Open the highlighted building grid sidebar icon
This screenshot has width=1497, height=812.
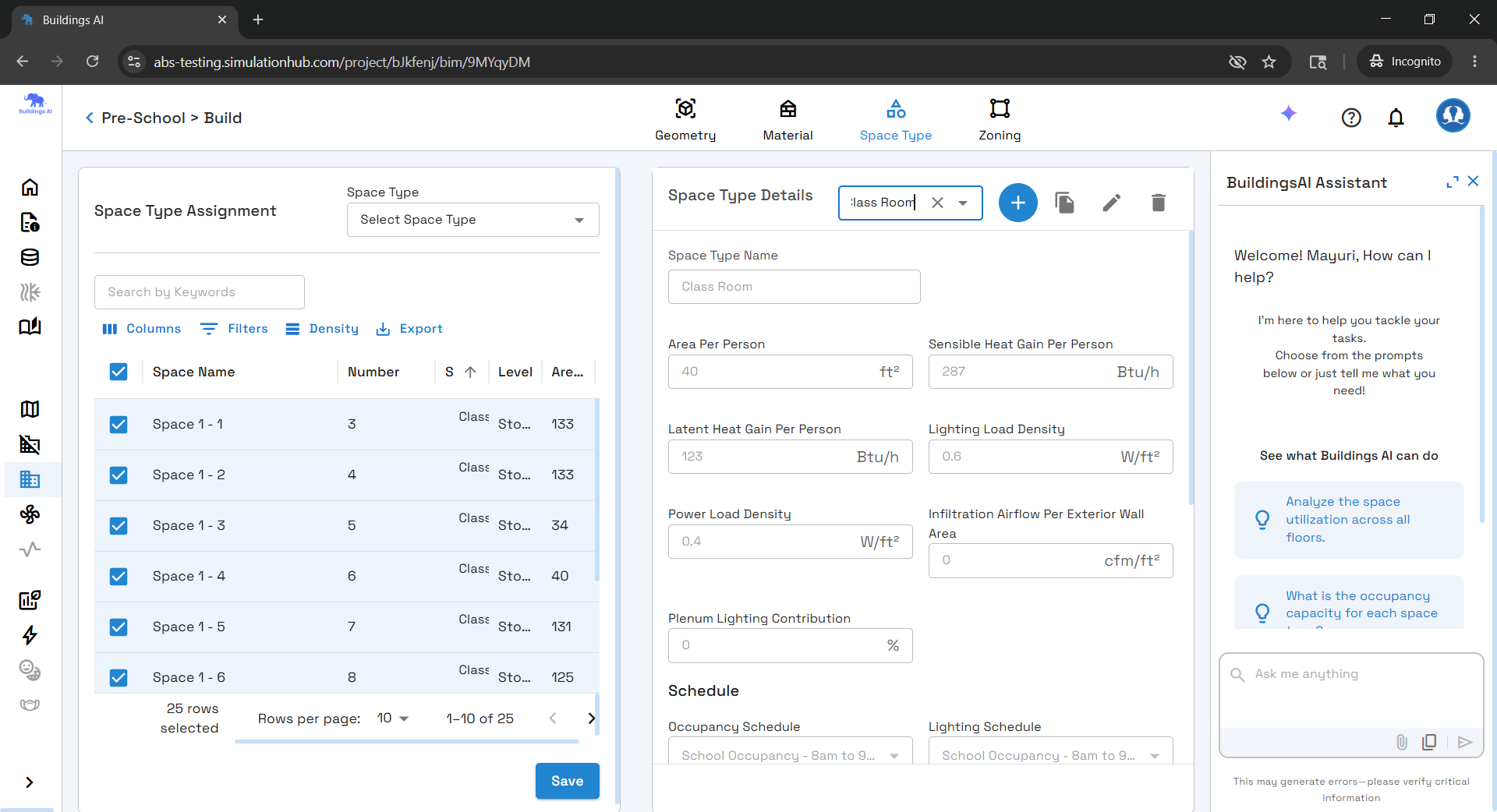click(x=30, y=479)
